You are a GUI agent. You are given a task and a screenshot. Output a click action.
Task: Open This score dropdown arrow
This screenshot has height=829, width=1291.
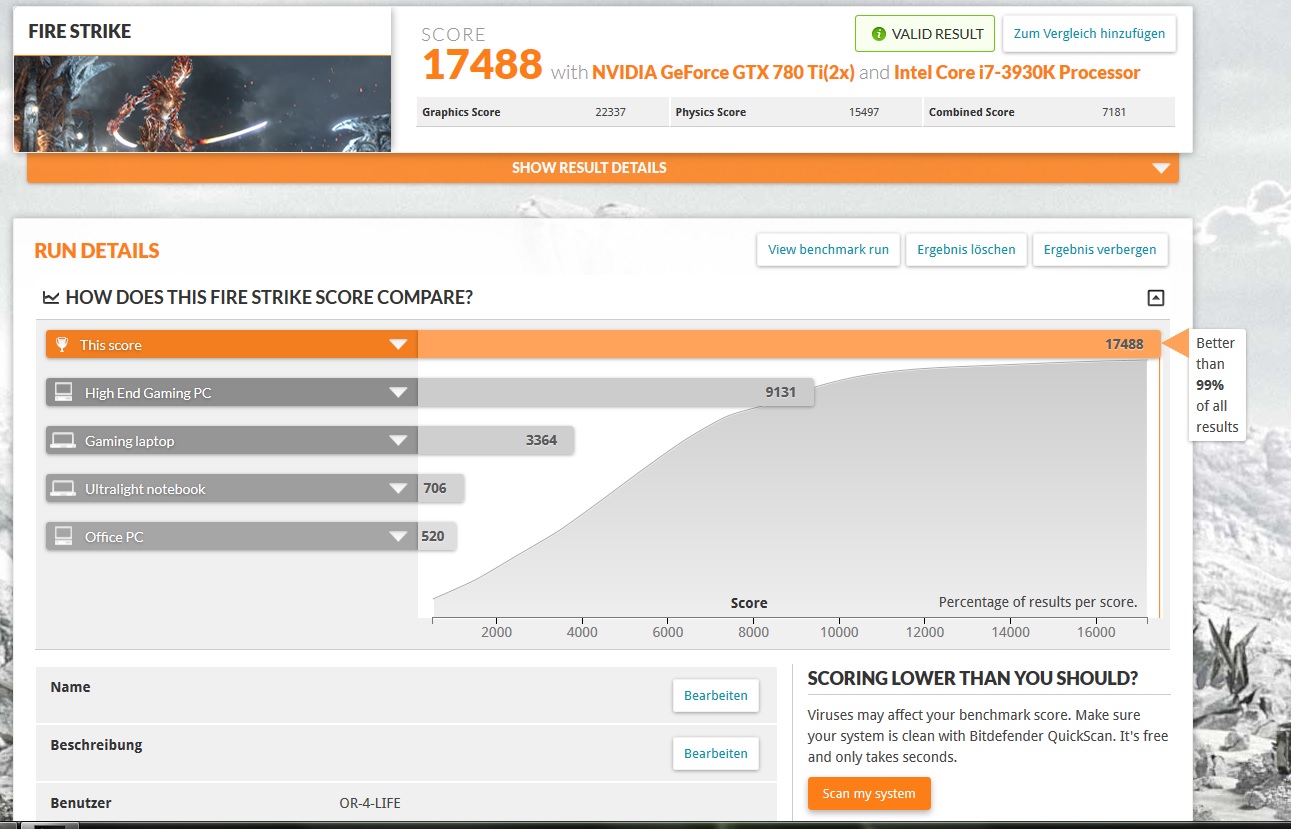[x=399, y=345]
